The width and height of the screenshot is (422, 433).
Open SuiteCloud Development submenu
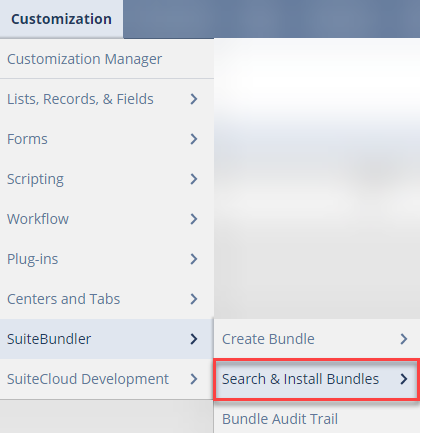point(107,379)
